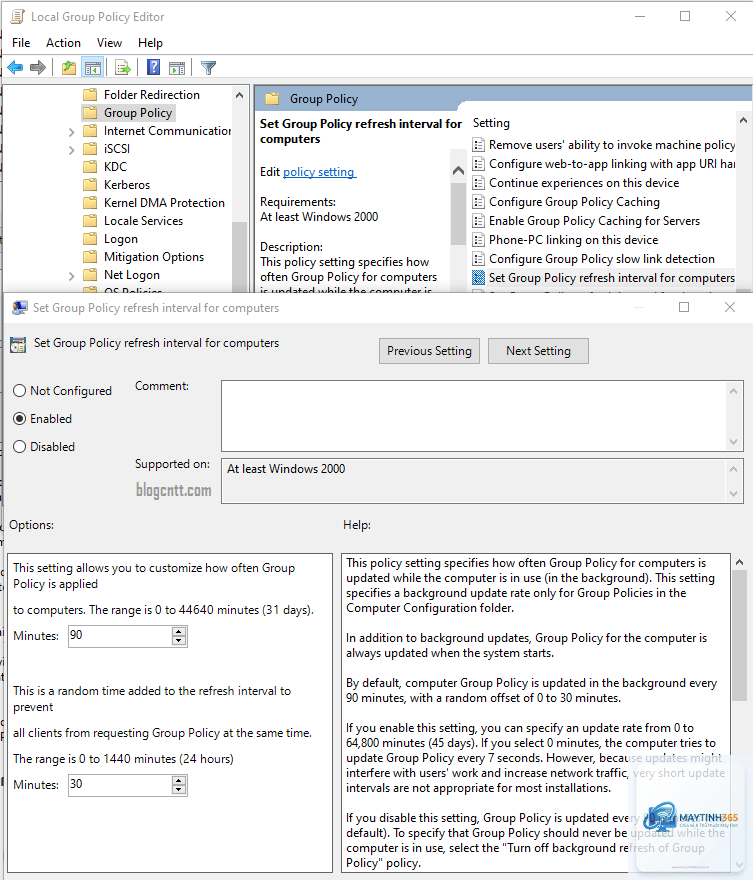Viewport: 753px width, 880px height.
Task: Expand the Net Logon tree node
Action: pyautogui.click(x=71, y=276)
